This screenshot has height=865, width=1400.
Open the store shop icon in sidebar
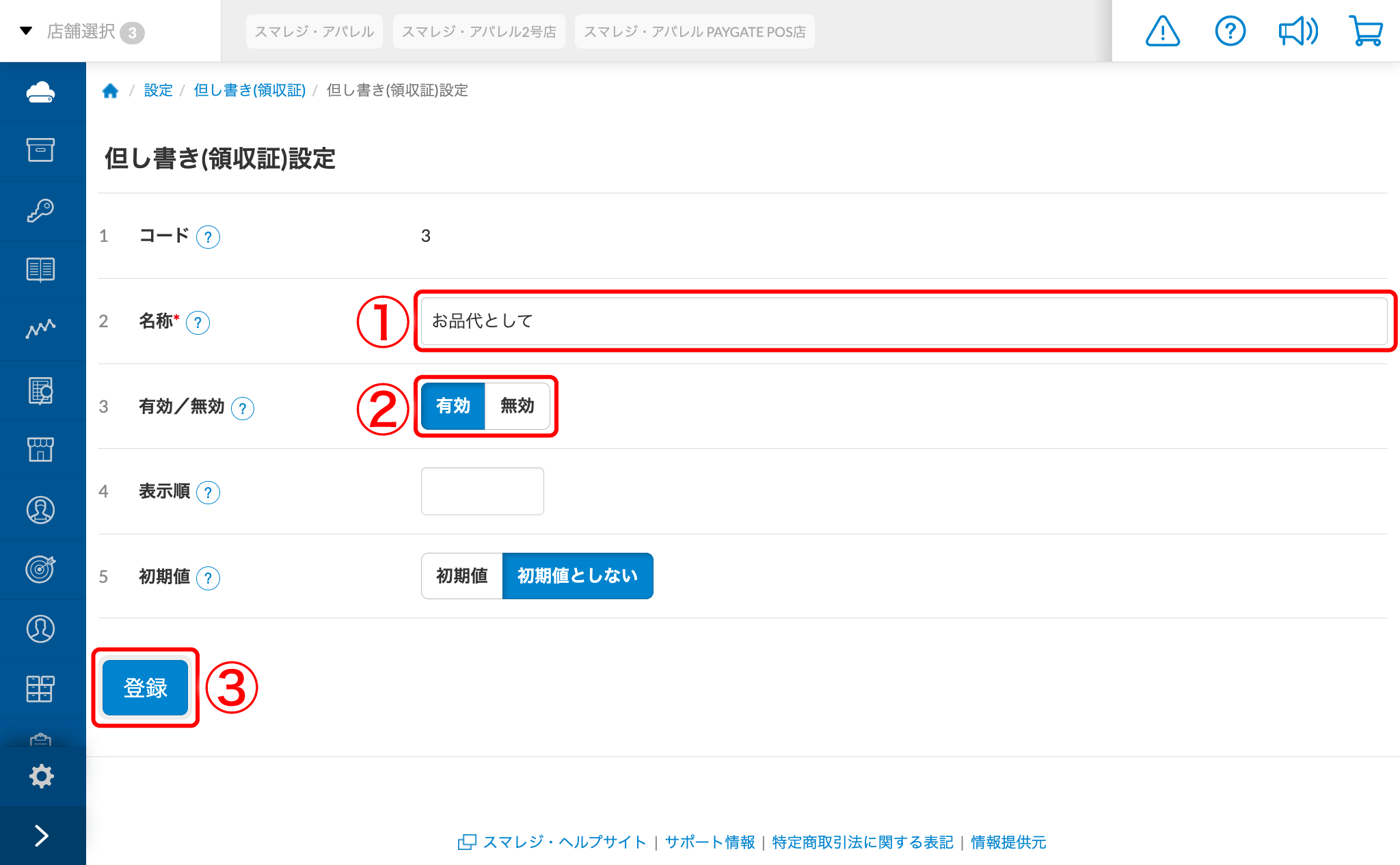41,449
